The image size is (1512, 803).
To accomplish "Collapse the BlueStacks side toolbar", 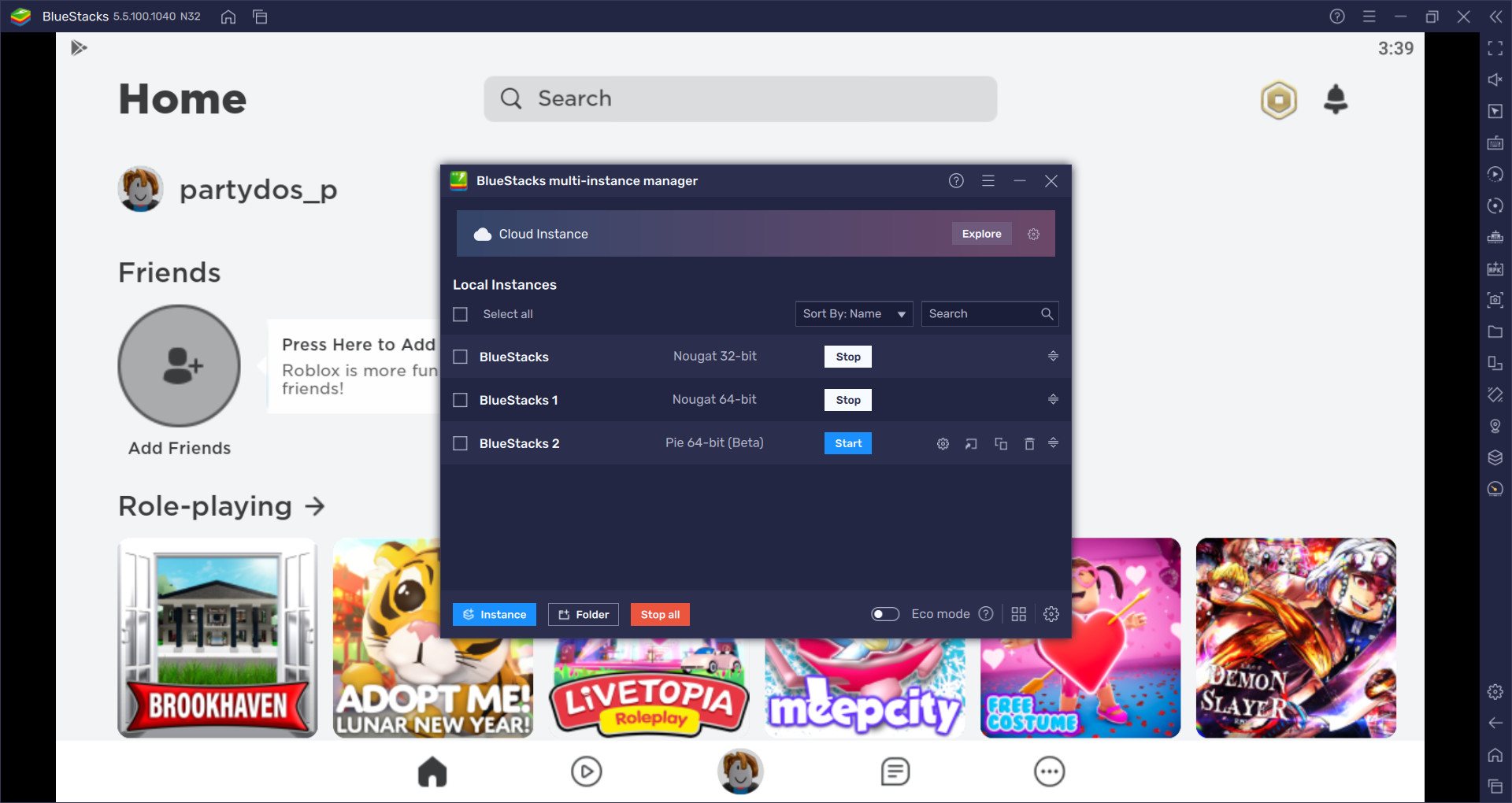I will tap(1495, 17).
